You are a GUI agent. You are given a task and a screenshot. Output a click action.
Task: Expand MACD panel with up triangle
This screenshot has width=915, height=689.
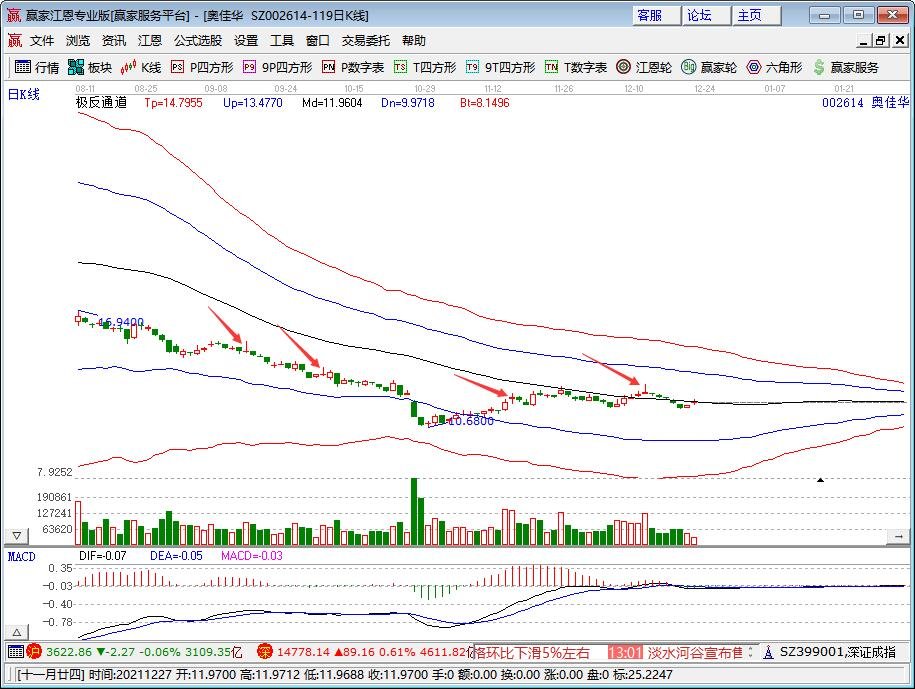coord(17,632)
